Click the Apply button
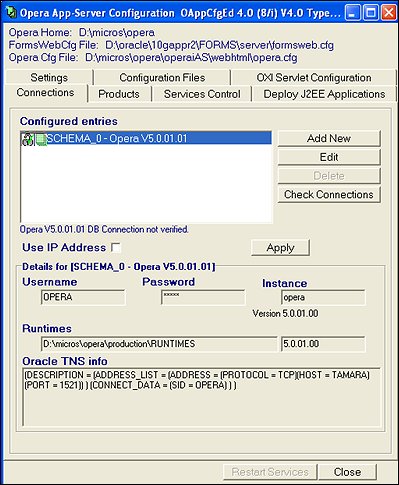 coord(280,248)
